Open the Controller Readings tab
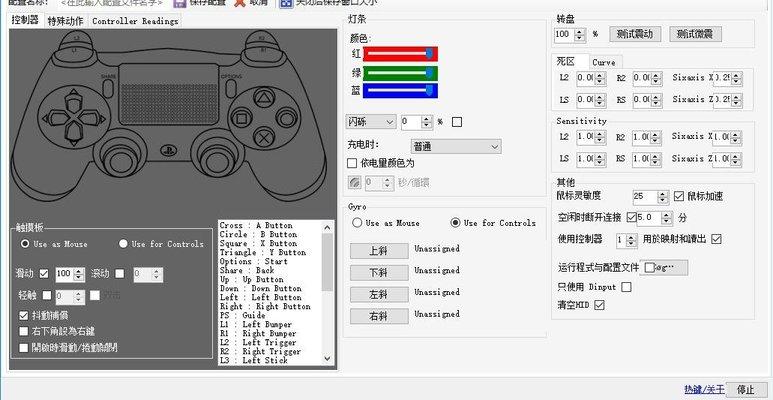 pyautogui.click(x=135, y=21)
